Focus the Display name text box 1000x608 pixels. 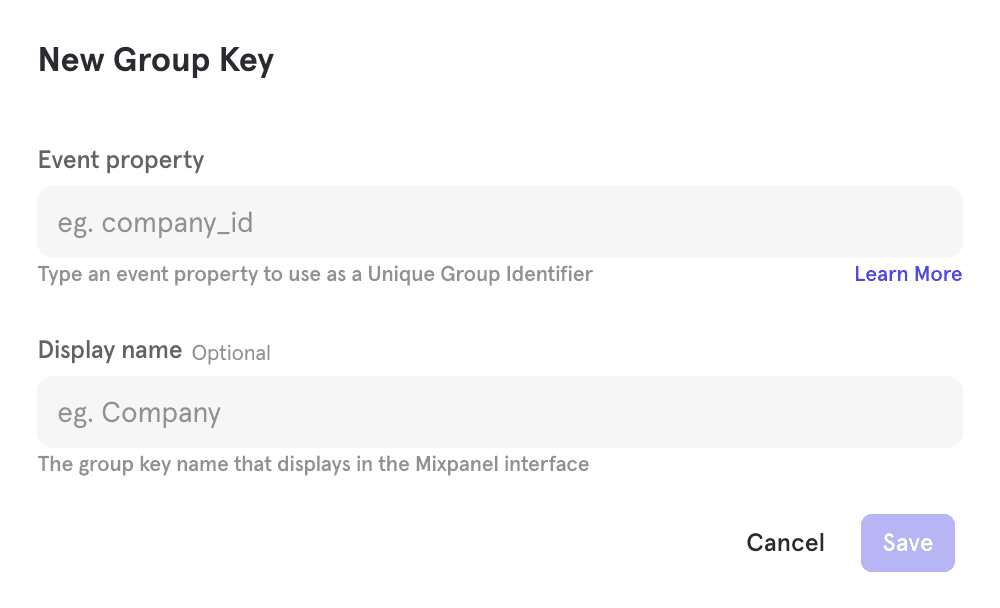point(500,412)
